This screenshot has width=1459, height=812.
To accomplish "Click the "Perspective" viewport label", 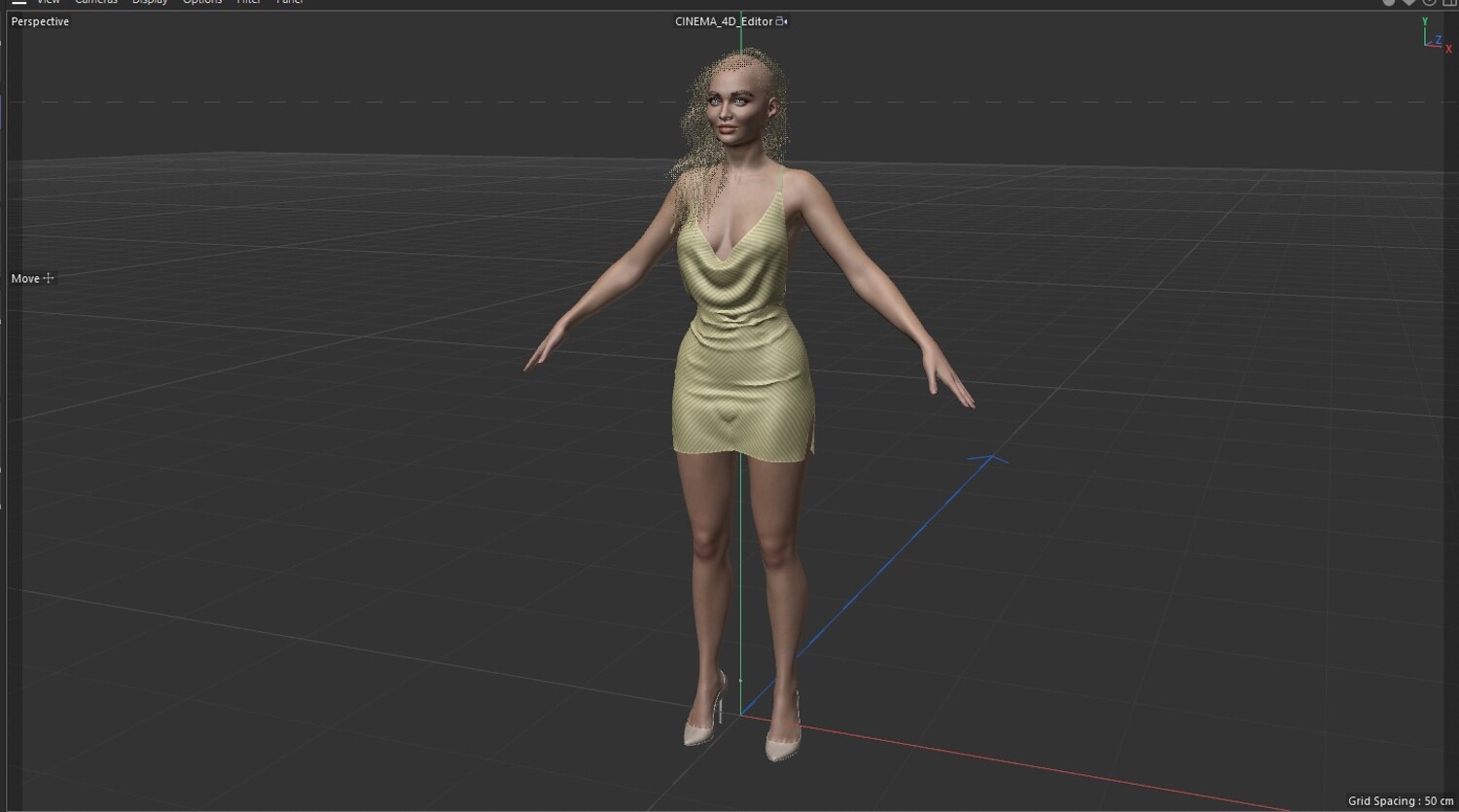I will click(x=40, y=21).
